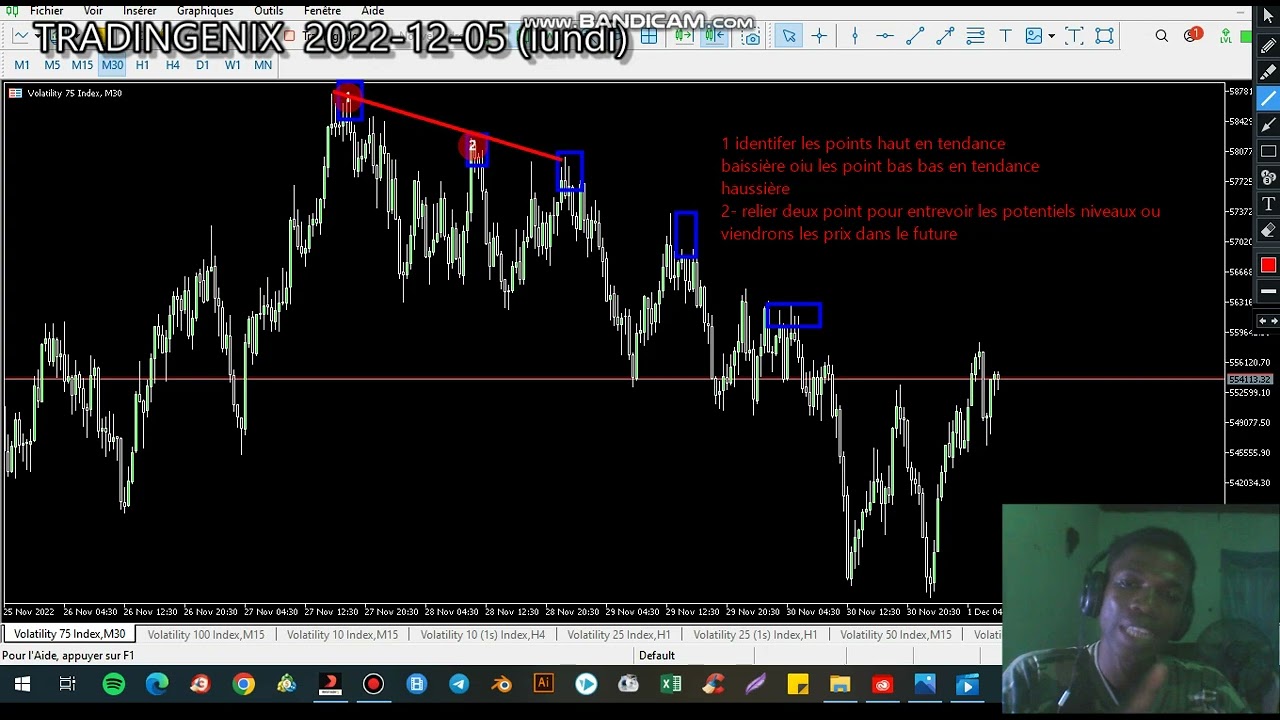
Task: Click the green LVL icon
Action: (1225, 36)
